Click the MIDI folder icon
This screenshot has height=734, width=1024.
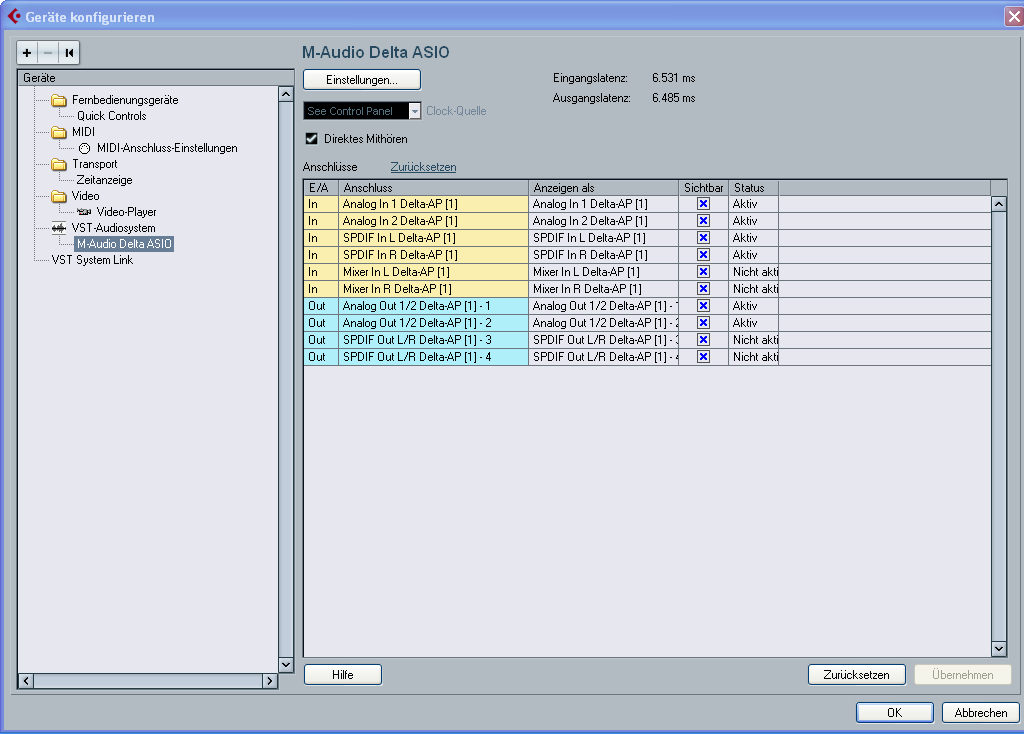click(59, 132)
